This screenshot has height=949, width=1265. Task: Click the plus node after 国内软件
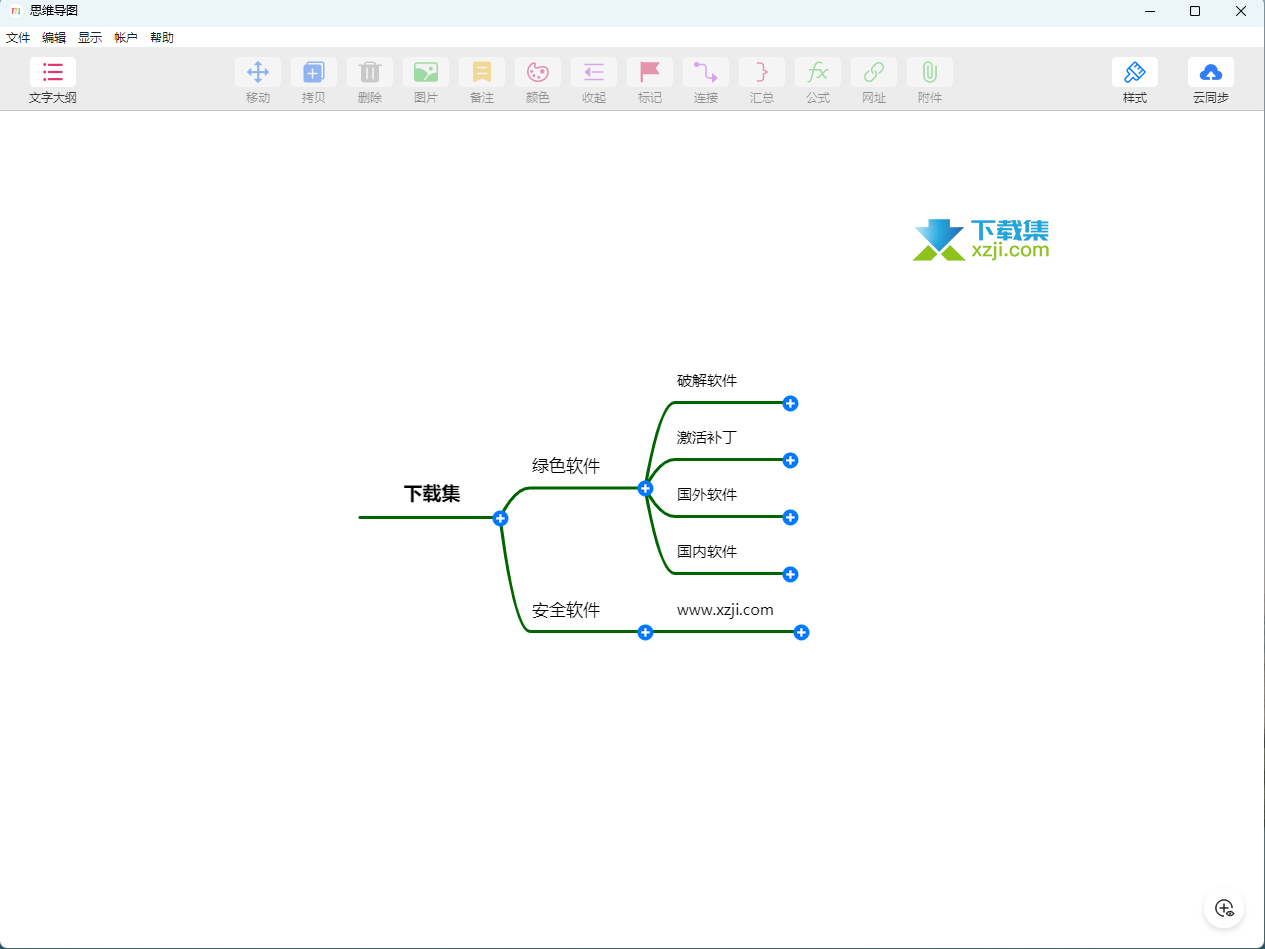tap(790, 574)
